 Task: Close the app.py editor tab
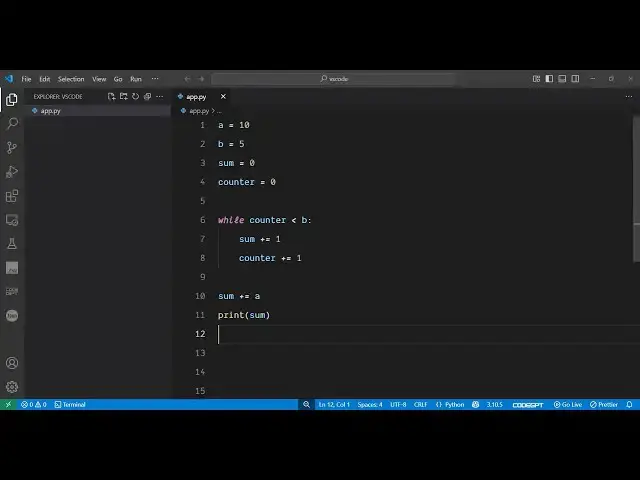[223, 96]
